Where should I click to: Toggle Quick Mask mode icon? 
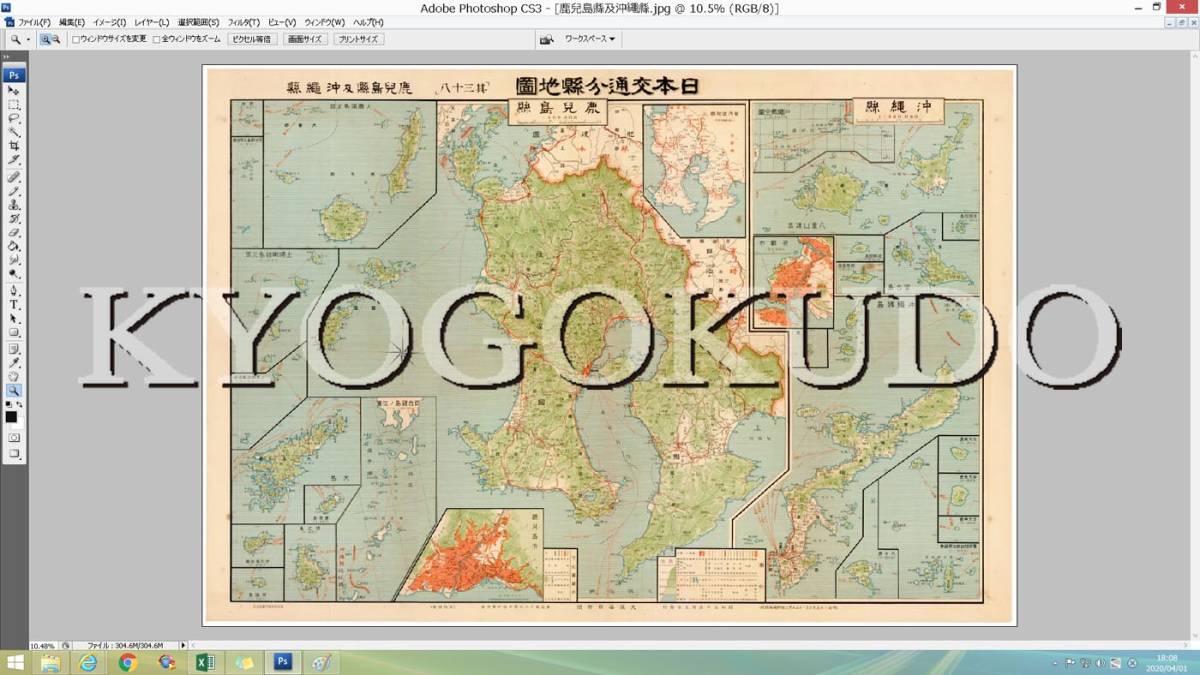click(x=14, y=438)
